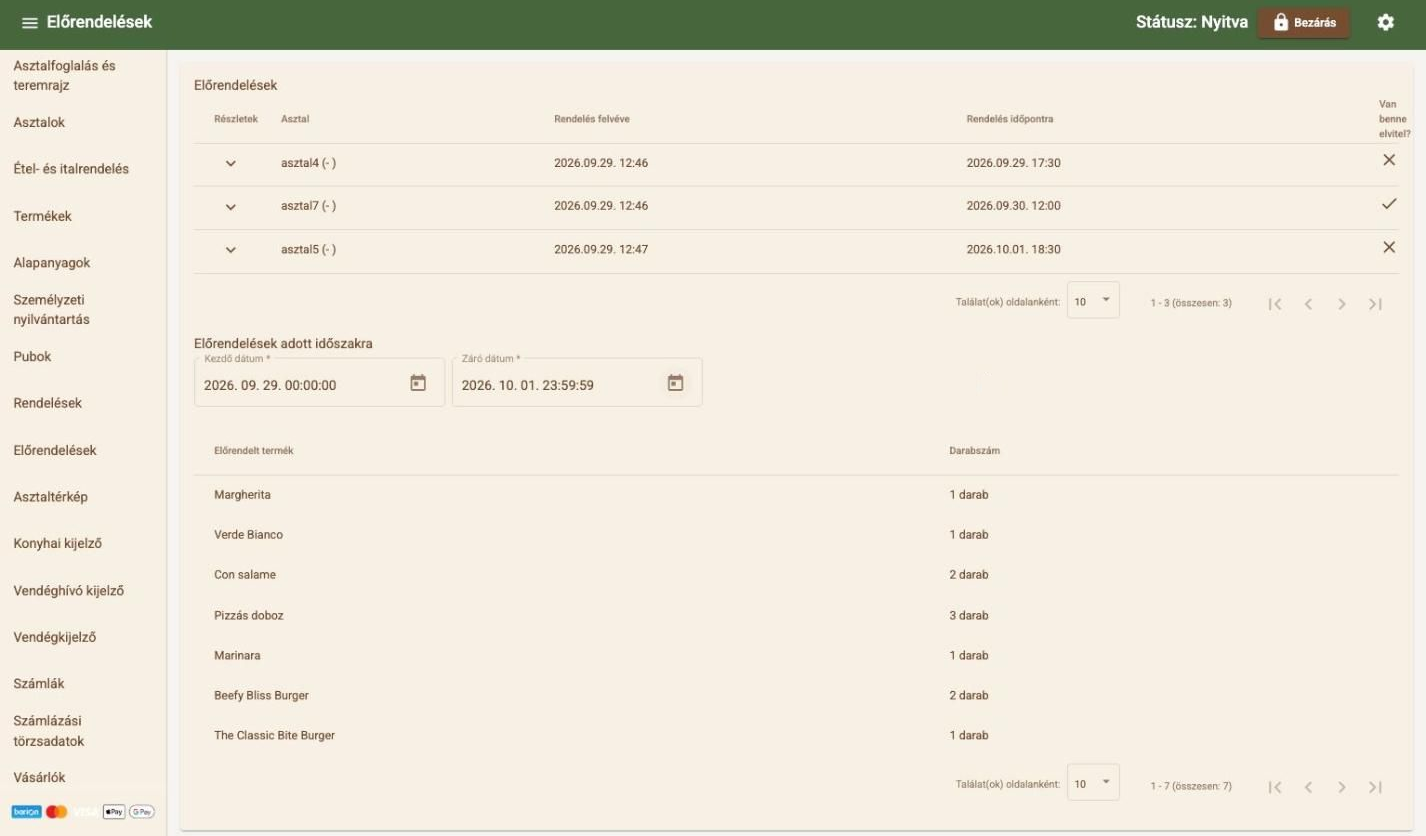Select the Verde Bianco row
1426x836 pixels.
click(x=796, y=535)
